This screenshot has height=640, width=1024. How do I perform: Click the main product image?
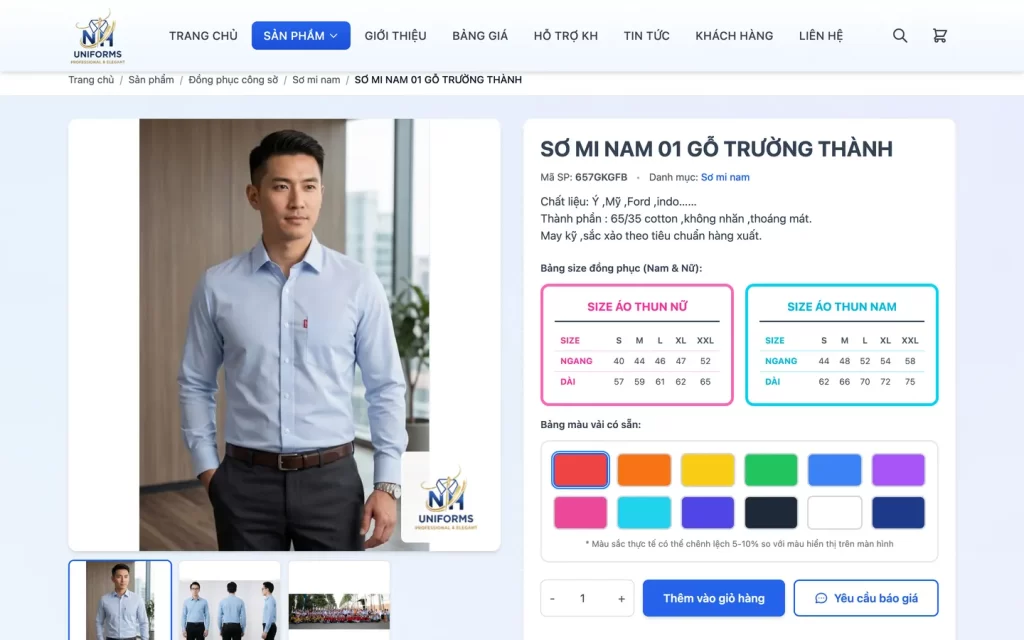284,334
